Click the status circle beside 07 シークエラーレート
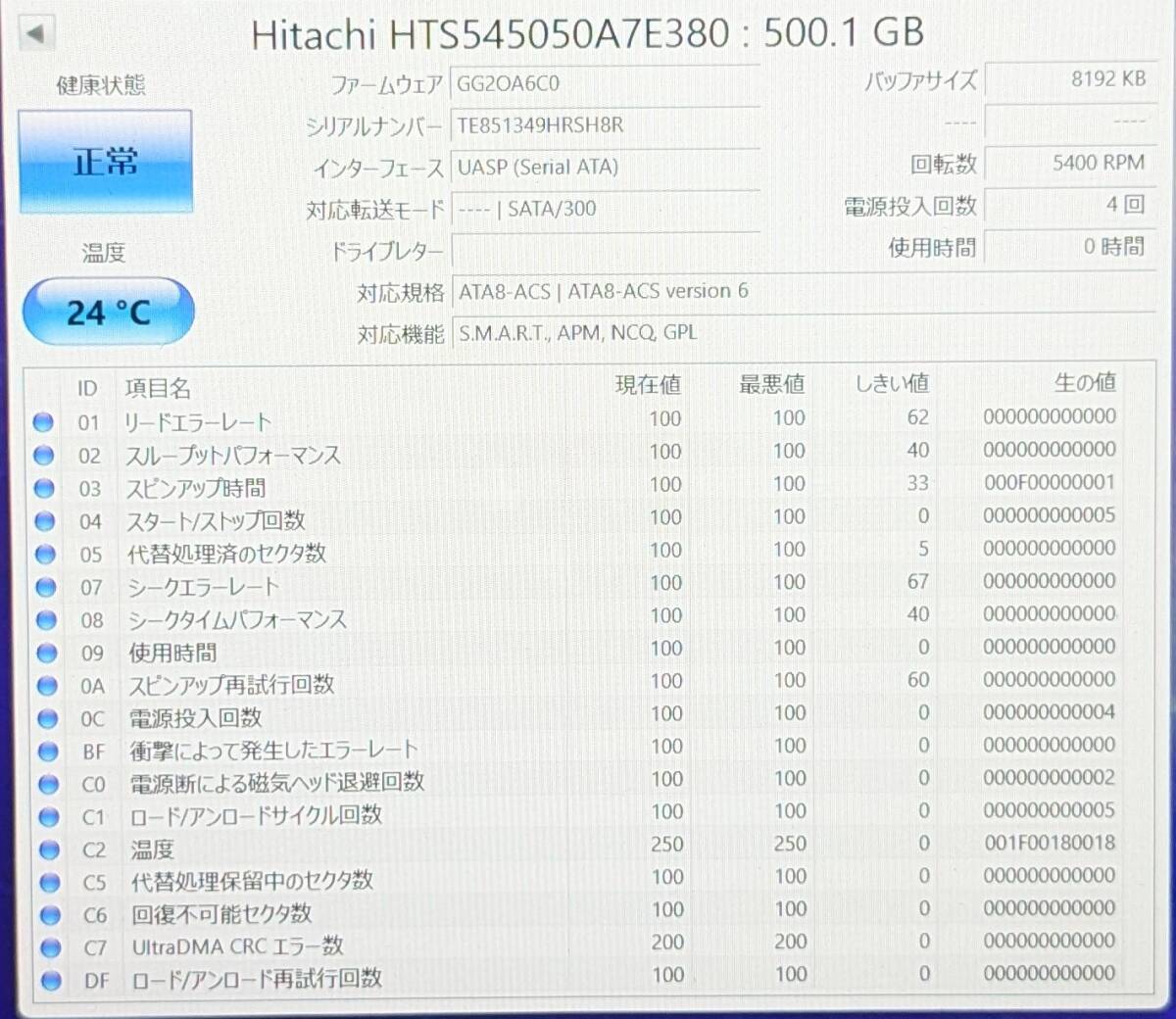The height and width of the screenshot is (1019, 1176). (45, 588)
